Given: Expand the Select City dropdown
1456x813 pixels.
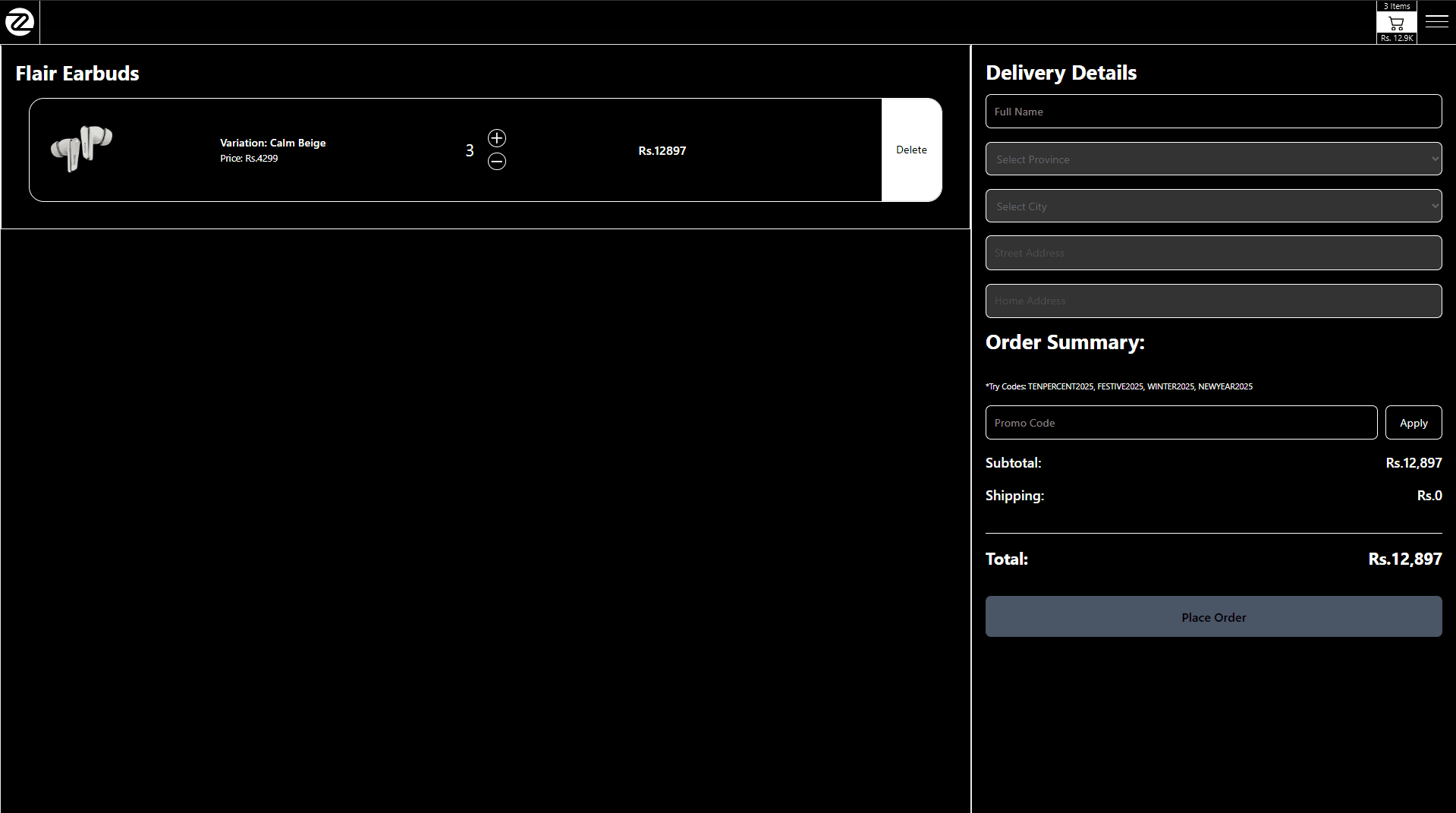Looking at the screenshot, I should click(1213, 206).
